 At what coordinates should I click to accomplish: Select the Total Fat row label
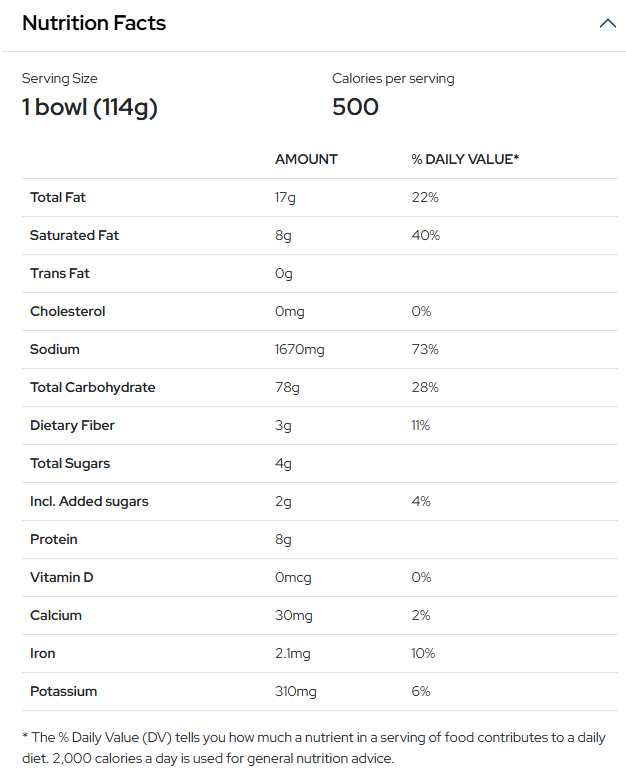(58, 197)
